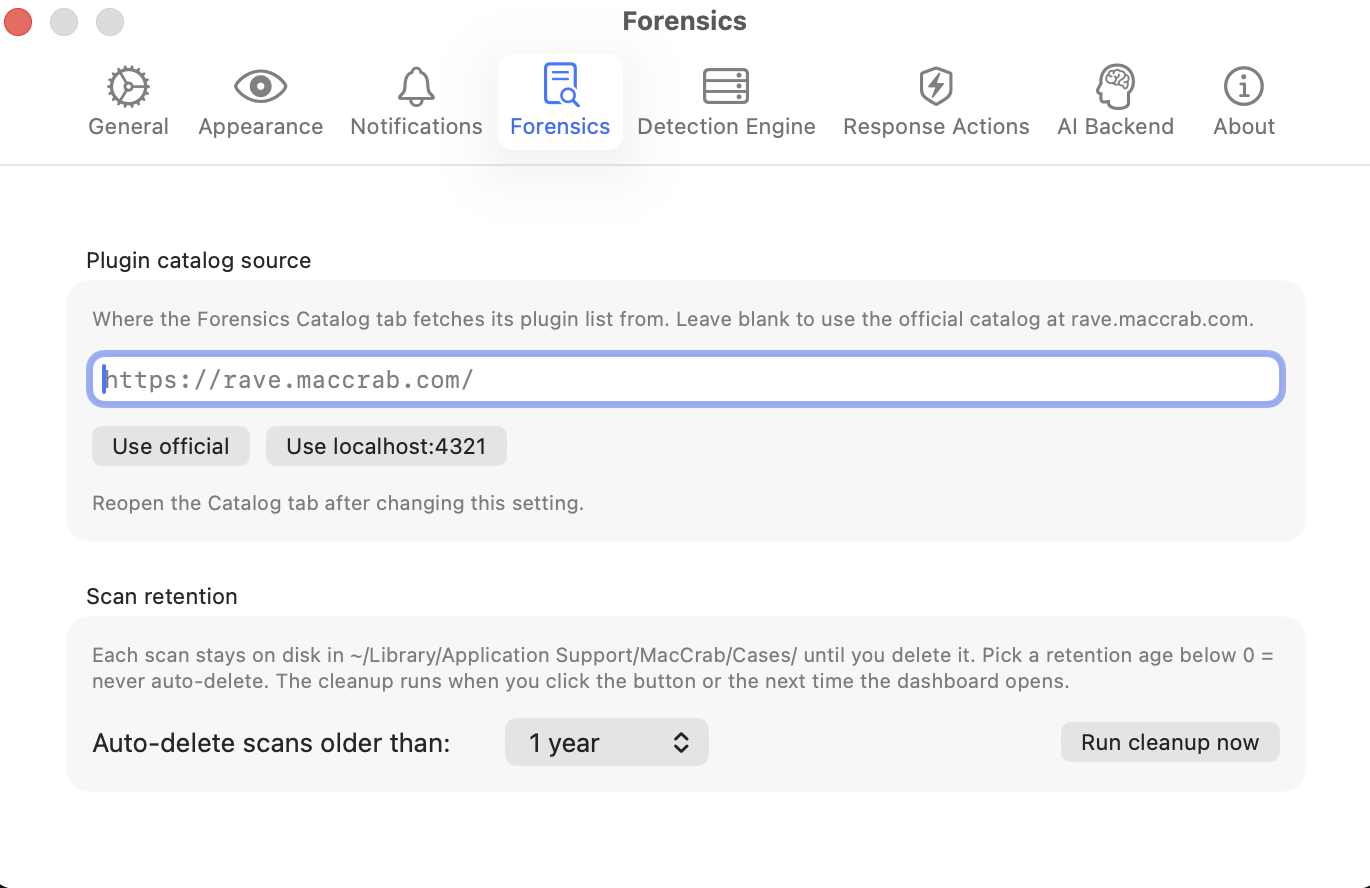
Task: Switch to the Detection Engine tab label
Action: click(726, 127)
